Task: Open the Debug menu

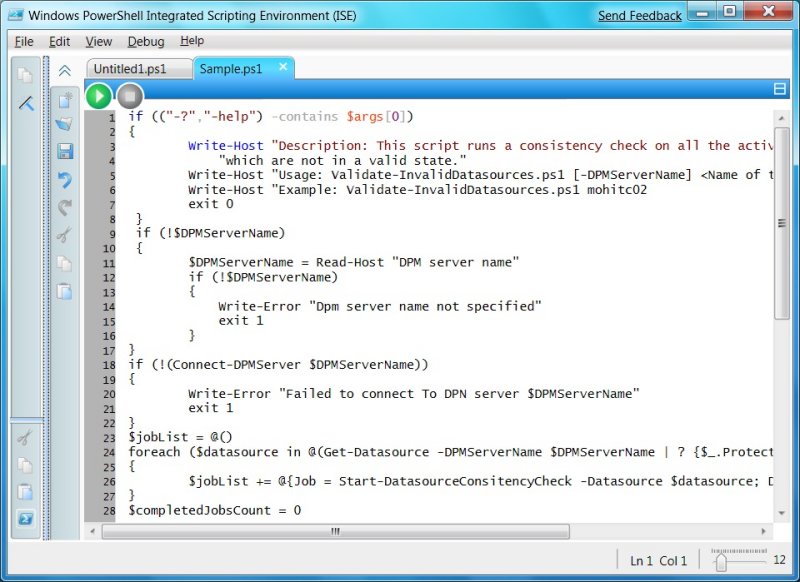Action: click(x=145, y=41)
